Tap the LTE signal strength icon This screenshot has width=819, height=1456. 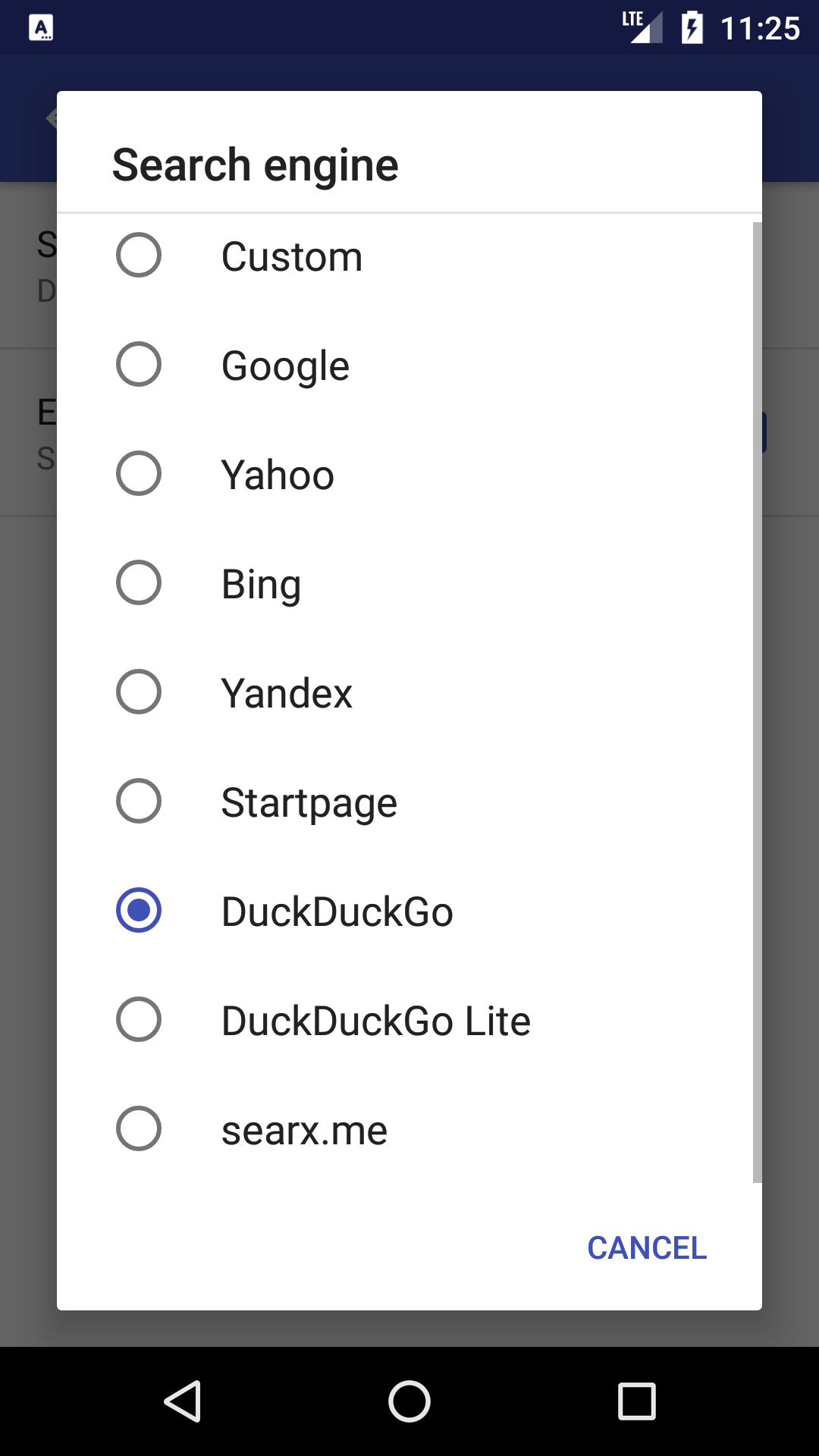pos(642,27)
